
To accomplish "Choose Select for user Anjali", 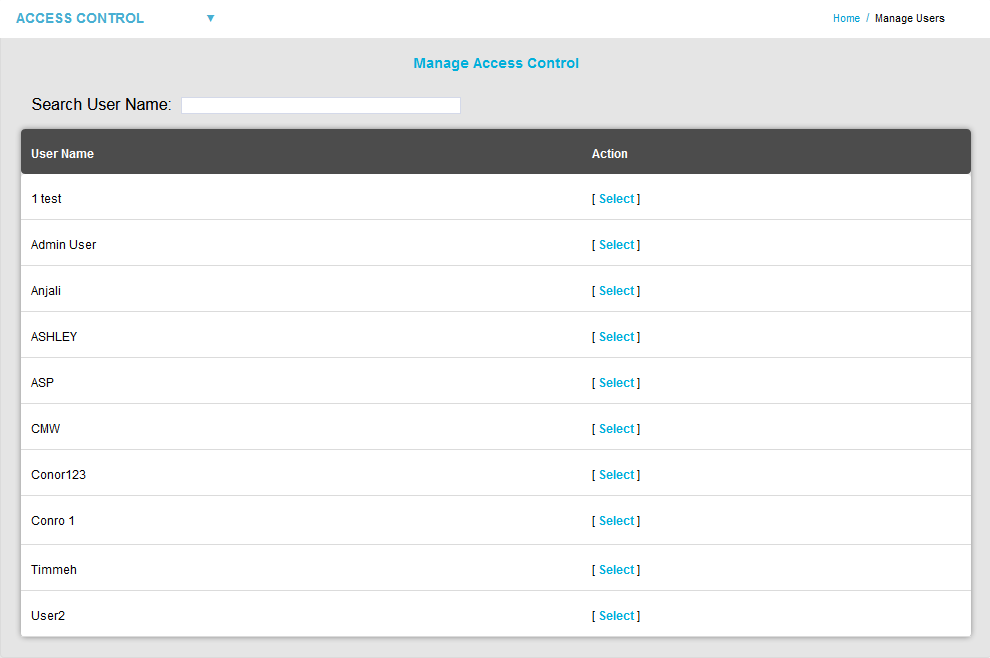I will click(x=616, y=291).
